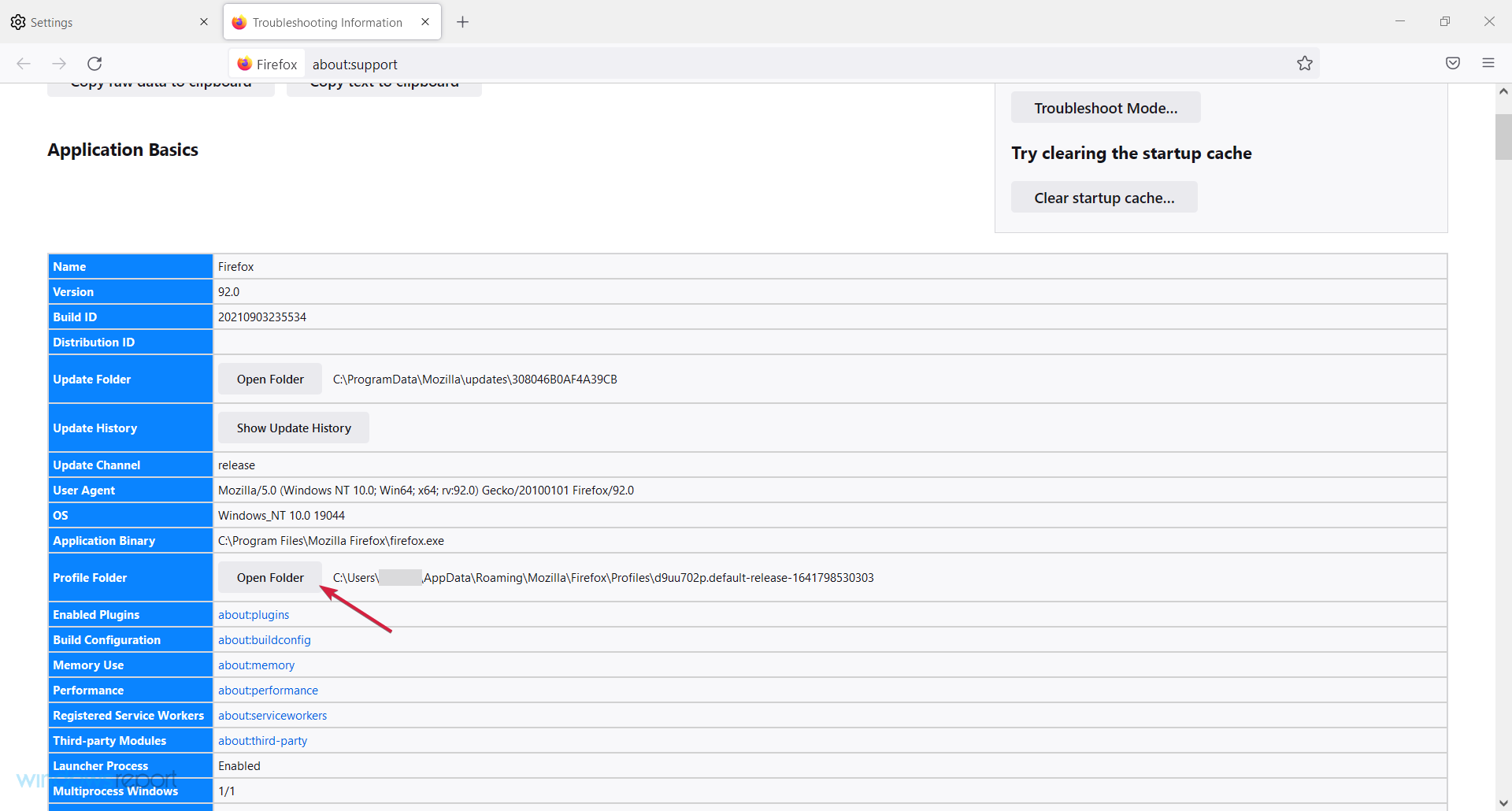Restore down the Firefox window
Screen dimensions: 1512x811
point(1445,21)
